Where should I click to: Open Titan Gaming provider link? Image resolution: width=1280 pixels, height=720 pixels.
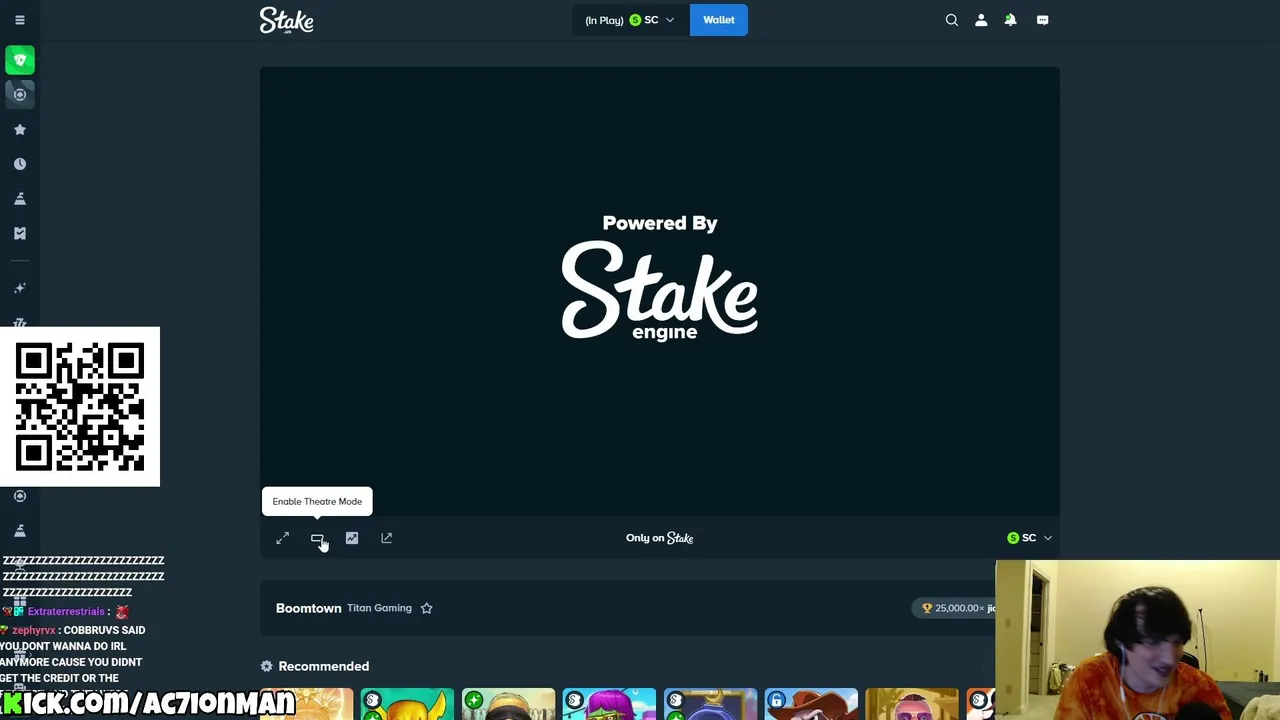point(379,608)
